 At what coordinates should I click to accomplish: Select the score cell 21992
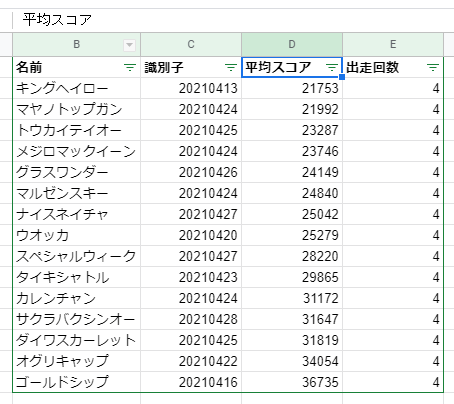coord(292,109)
